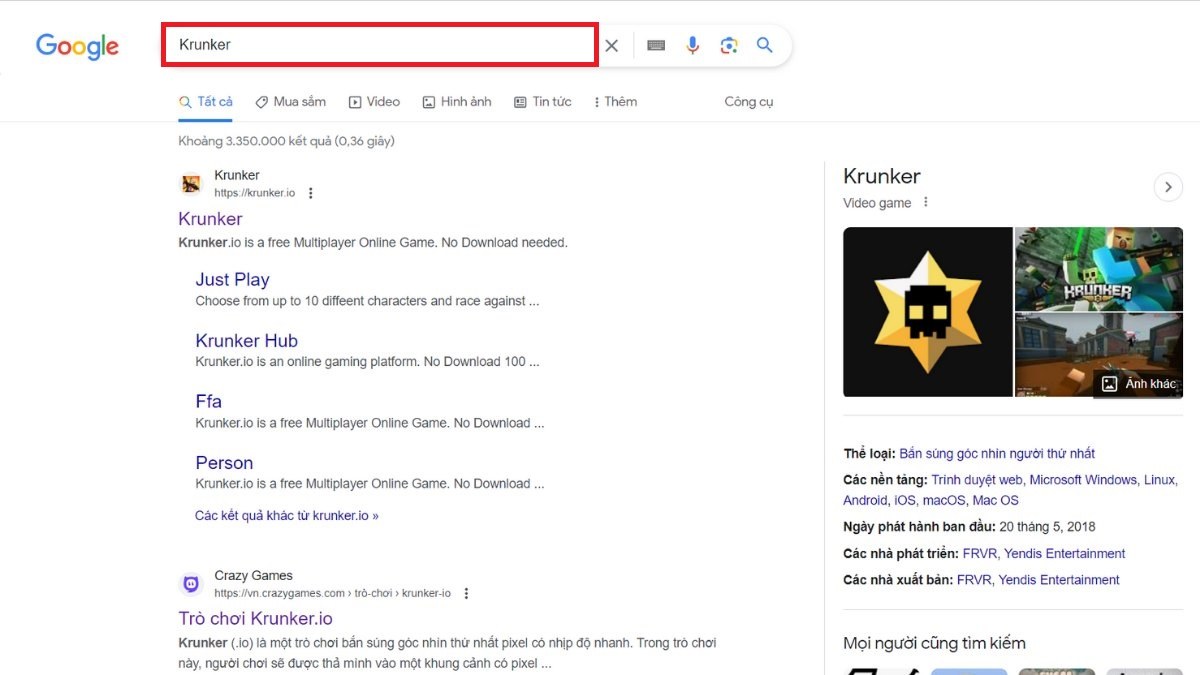Click Các kết quả khác từ krunker.io

[287, 516]
